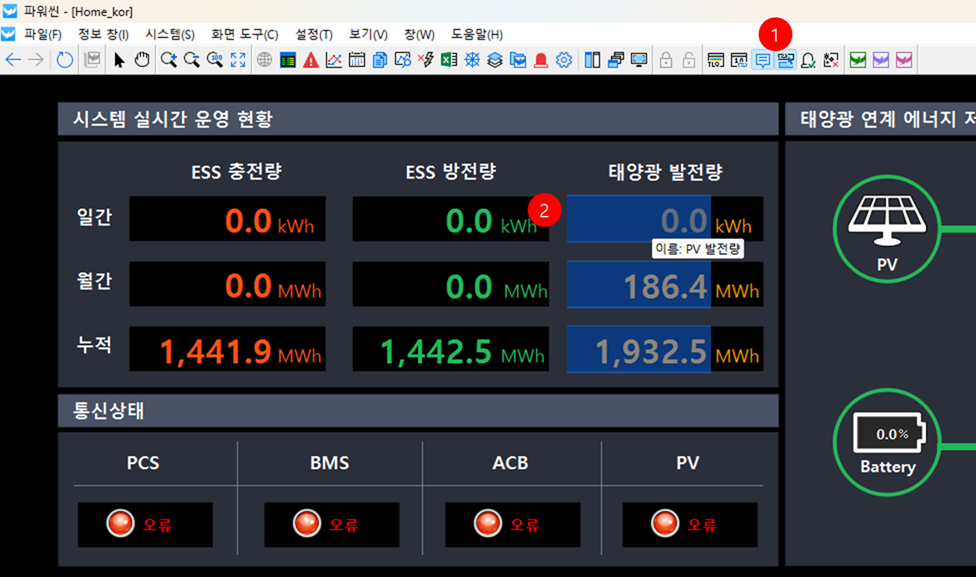Click the red alarm bell icon
976x577 pixels.
(541, 60)
